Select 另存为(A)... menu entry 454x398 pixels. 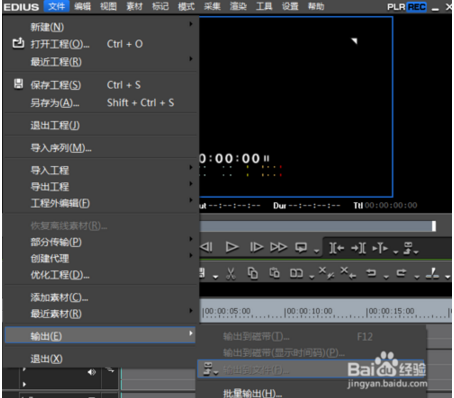tap(100, 103)
